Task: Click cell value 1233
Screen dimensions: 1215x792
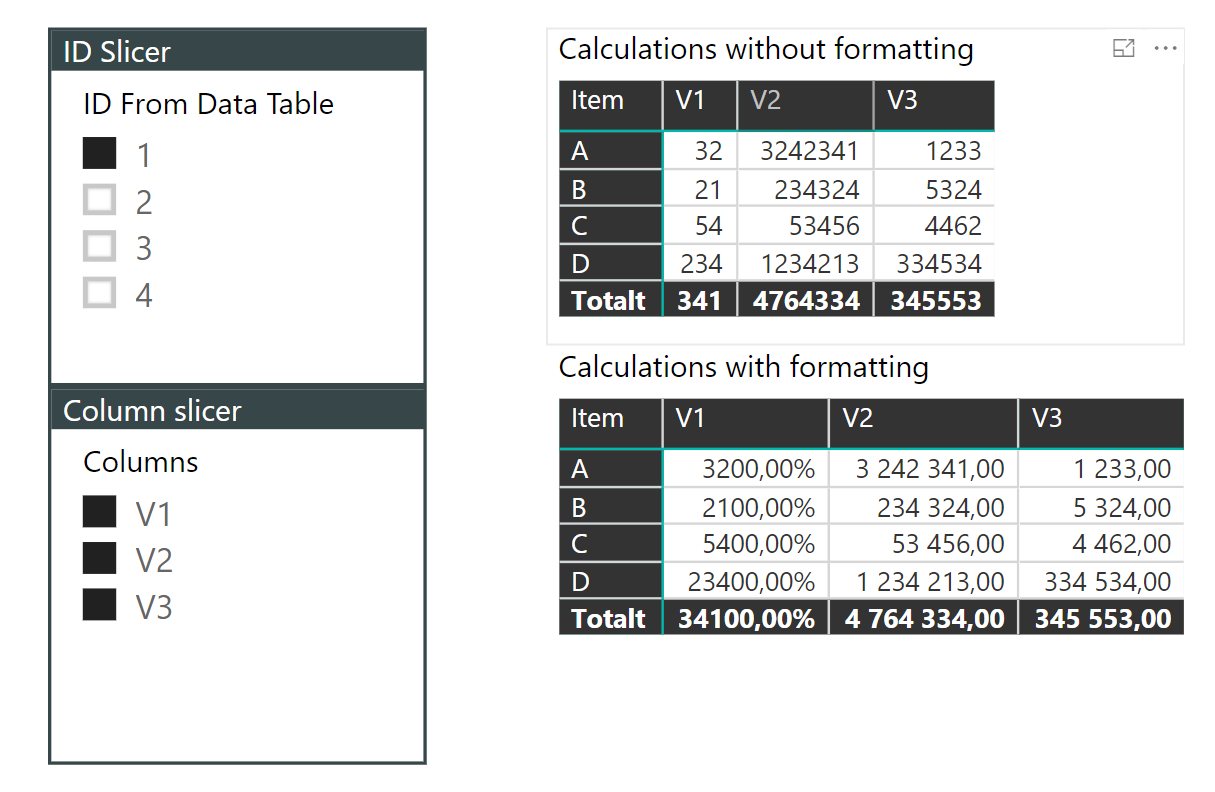Action: click(951, 151)
